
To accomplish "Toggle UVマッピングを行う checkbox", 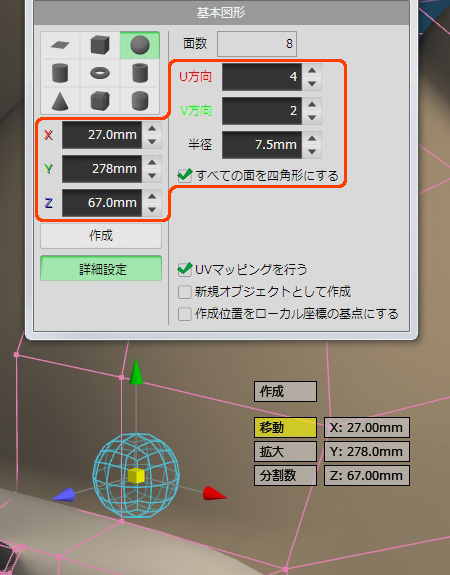I will (x=185, y=270).
